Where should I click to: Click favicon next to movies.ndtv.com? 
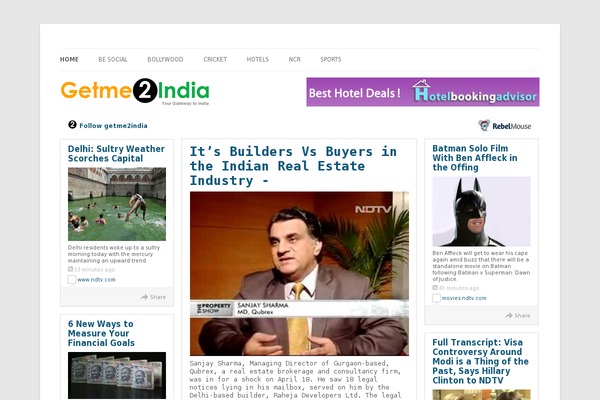point(436,298)
